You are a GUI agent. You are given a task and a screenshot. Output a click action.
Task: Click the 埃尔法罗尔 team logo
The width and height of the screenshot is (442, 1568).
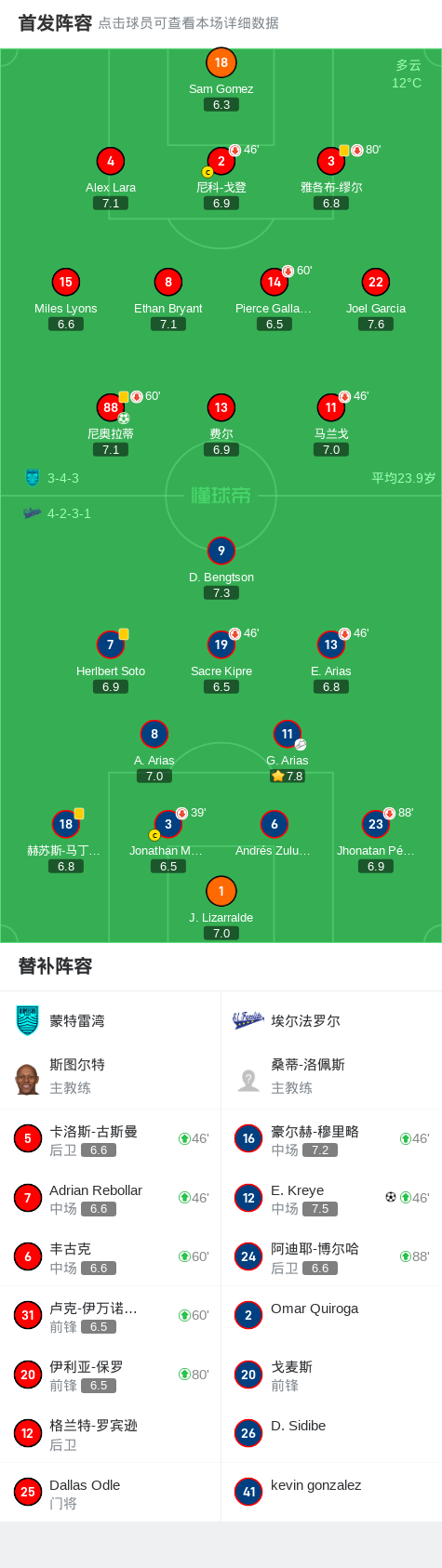tap(248, 1020)
